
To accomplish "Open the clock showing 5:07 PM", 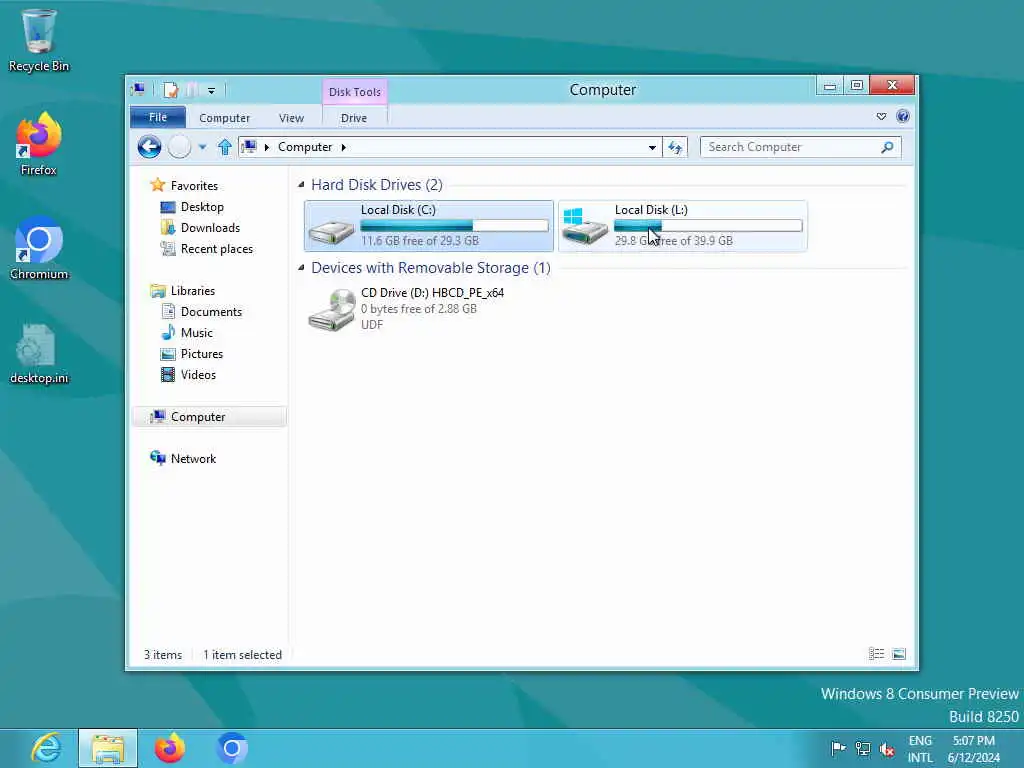I will point(973,749).
